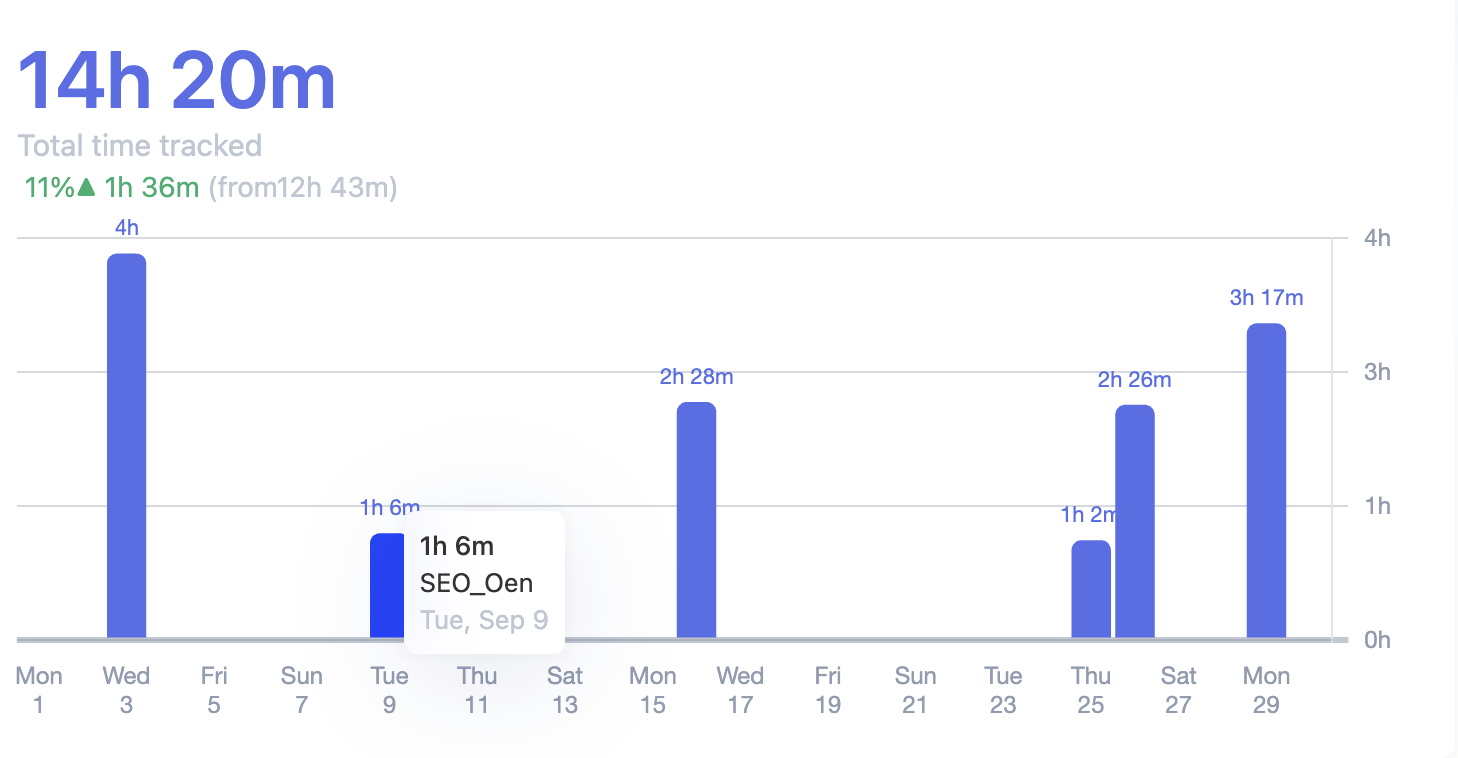Click the Total time tracked label
1458x758 pixels.
tap(140, 146)
